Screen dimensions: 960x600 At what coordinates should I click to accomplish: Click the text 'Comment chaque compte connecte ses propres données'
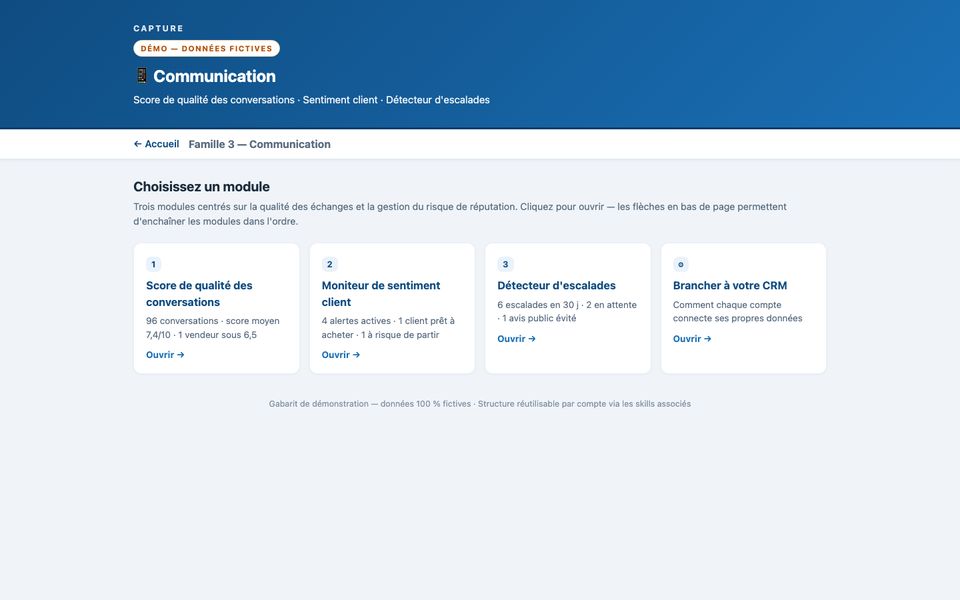point(738,312)
